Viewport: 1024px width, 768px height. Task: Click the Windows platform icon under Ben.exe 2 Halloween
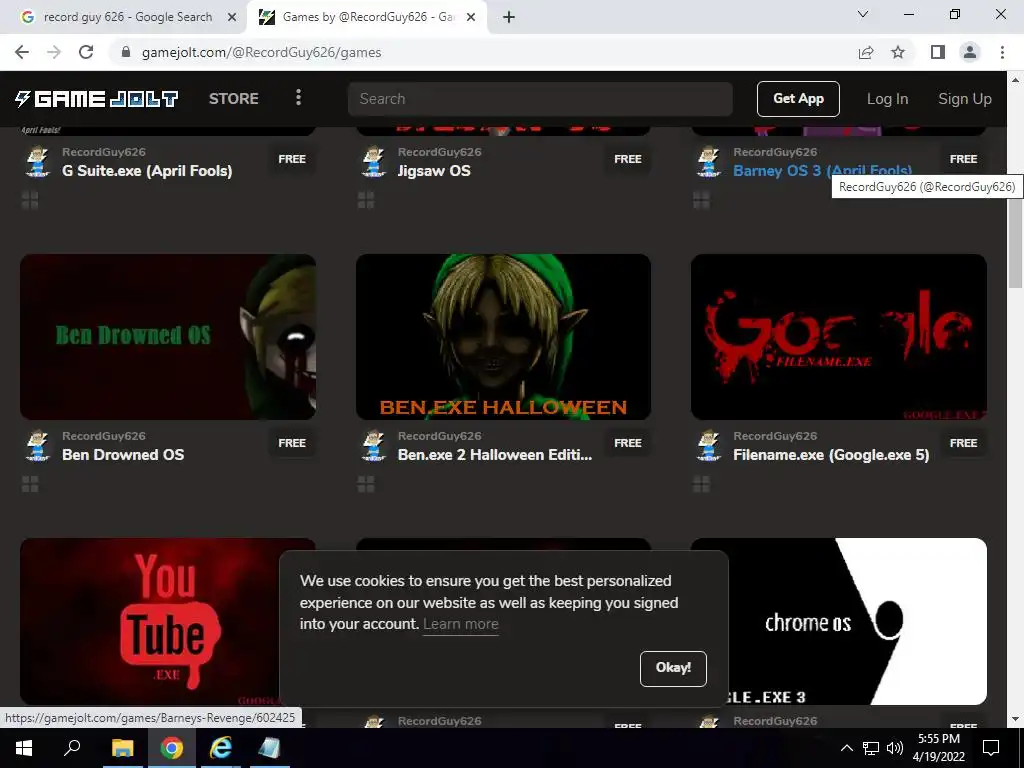[x=366, y=484]
